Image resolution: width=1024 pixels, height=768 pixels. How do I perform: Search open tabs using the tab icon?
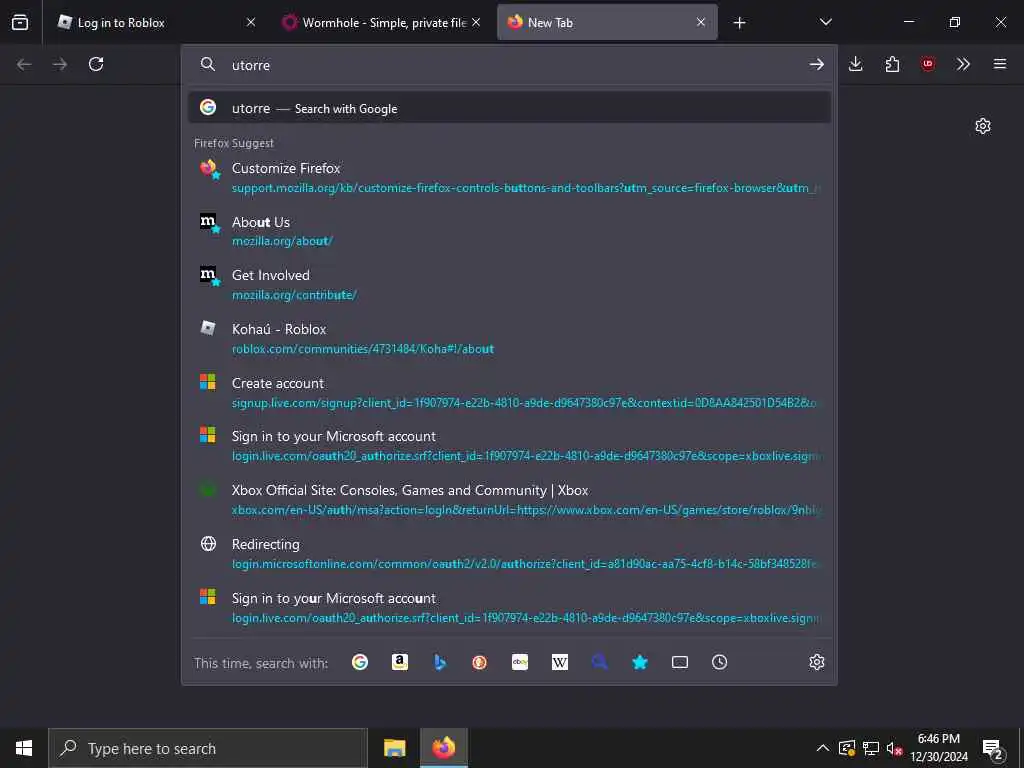pos(680,662)
